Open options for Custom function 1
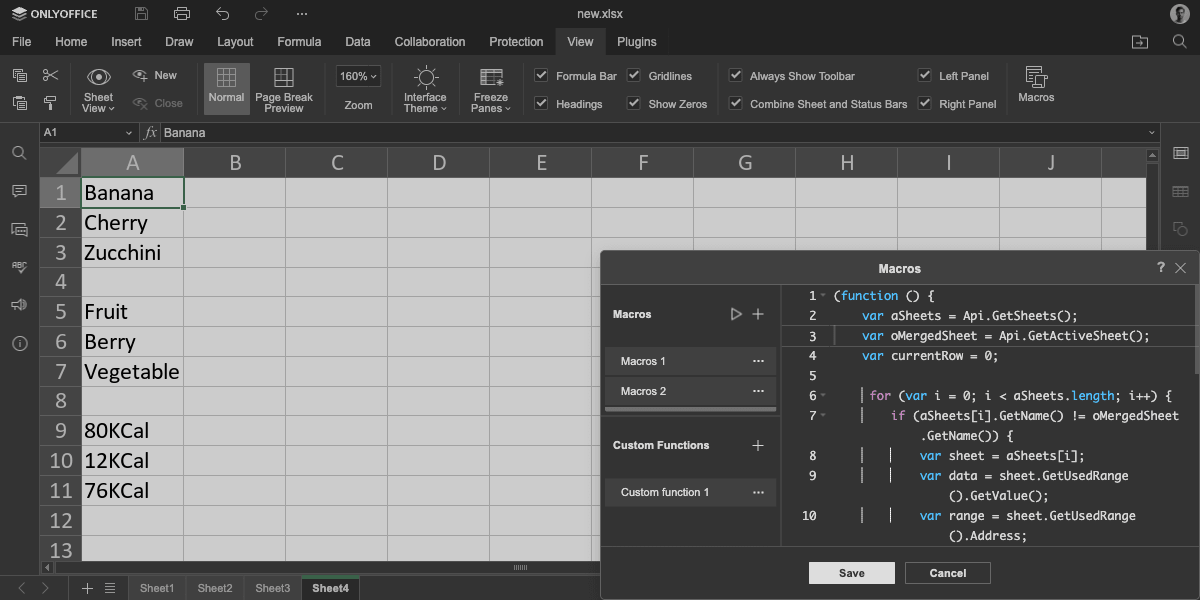The width and height of the screenshot is (1200, 600). tap(758, 492)
